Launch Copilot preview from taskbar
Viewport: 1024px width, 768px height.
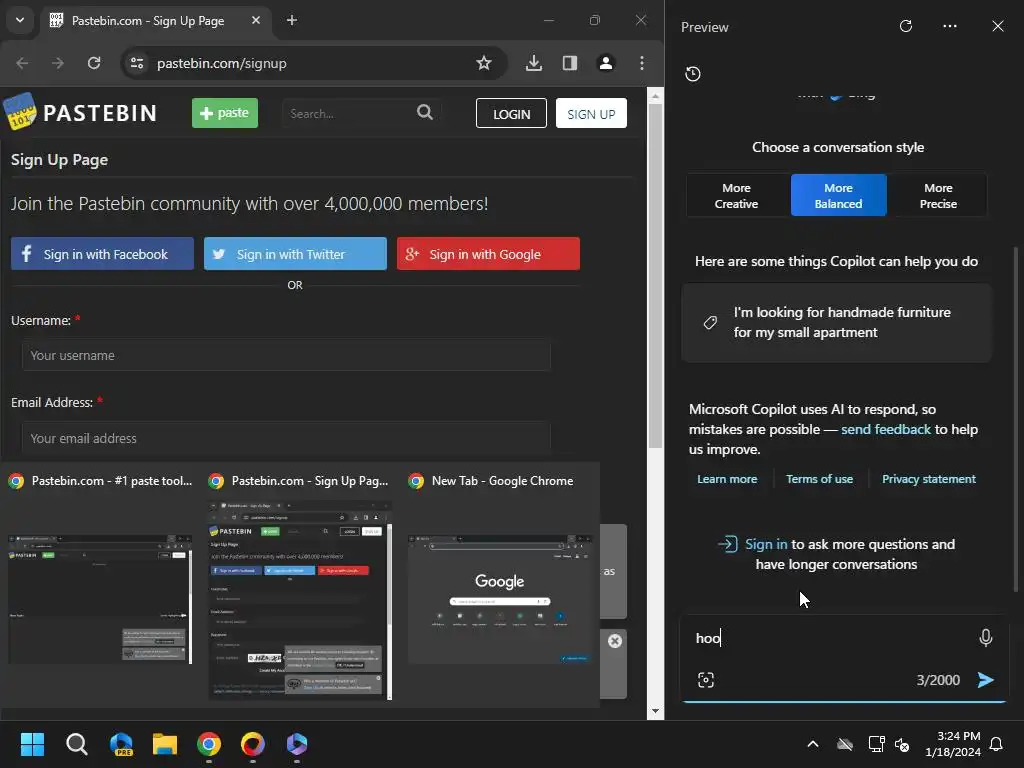point(121,744)
